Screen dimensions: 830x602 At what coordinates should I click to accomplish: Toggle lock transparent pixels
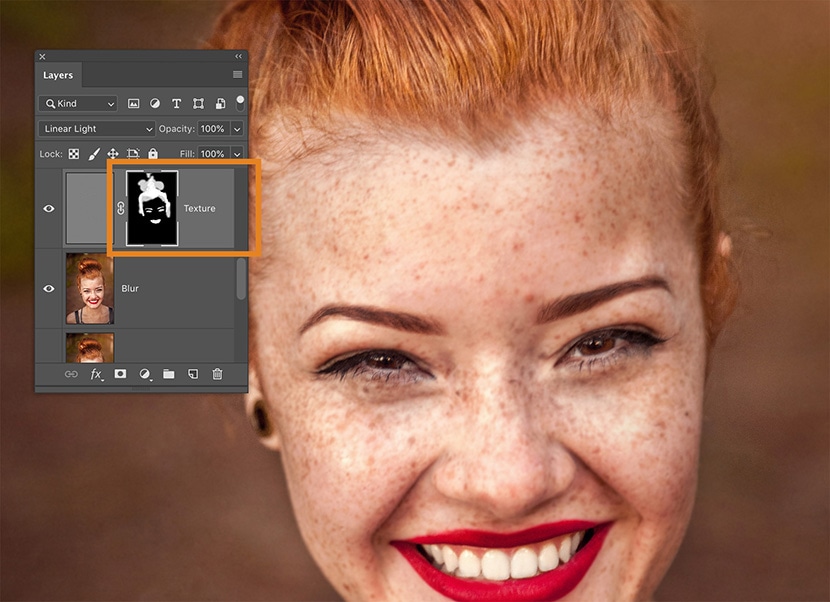[x=73, y=154]
